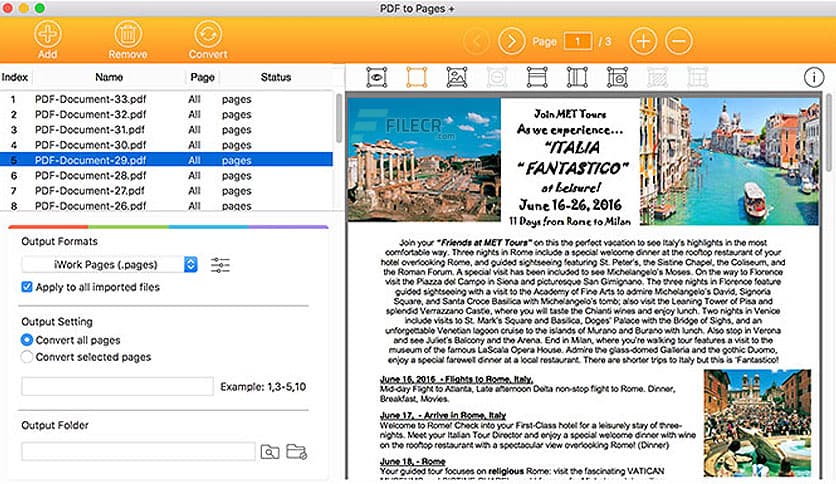Go to the previous page arrow
The image size is (836, 484).
click(x=476, y=41)
